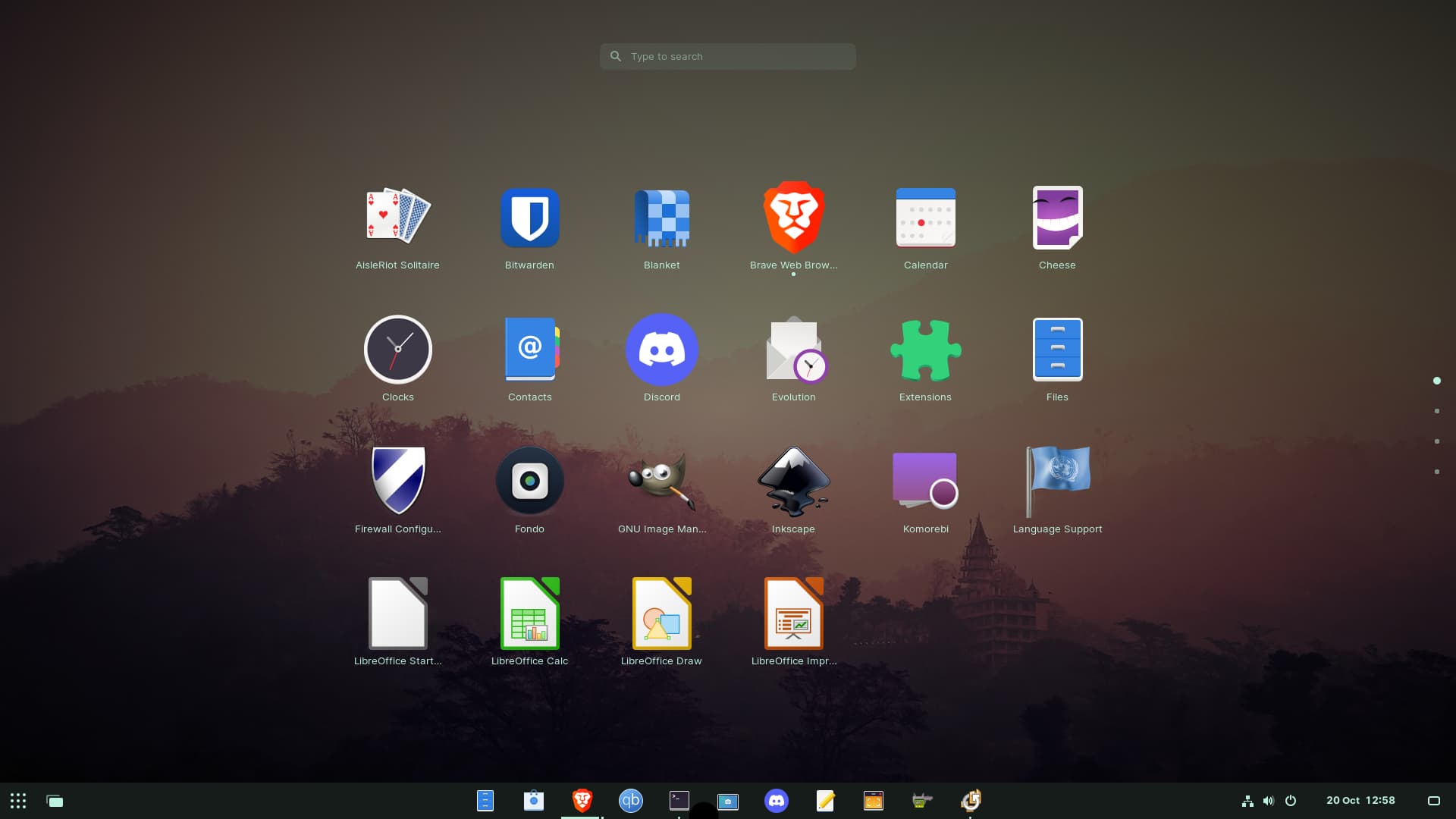This screenshot has width=1456, height=819.
Task: Go to the third app grid page dot
Action: coord(1437,441)
